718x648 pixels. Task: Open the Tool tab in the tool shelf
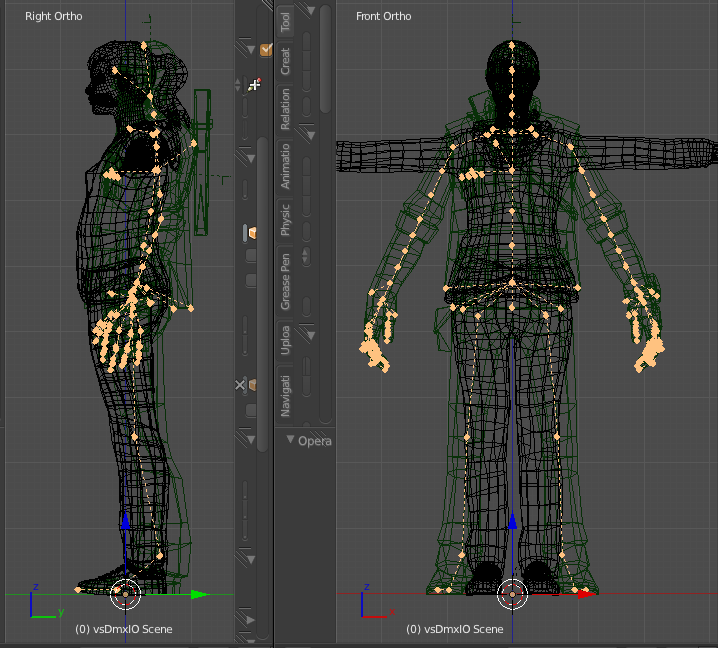286,24
